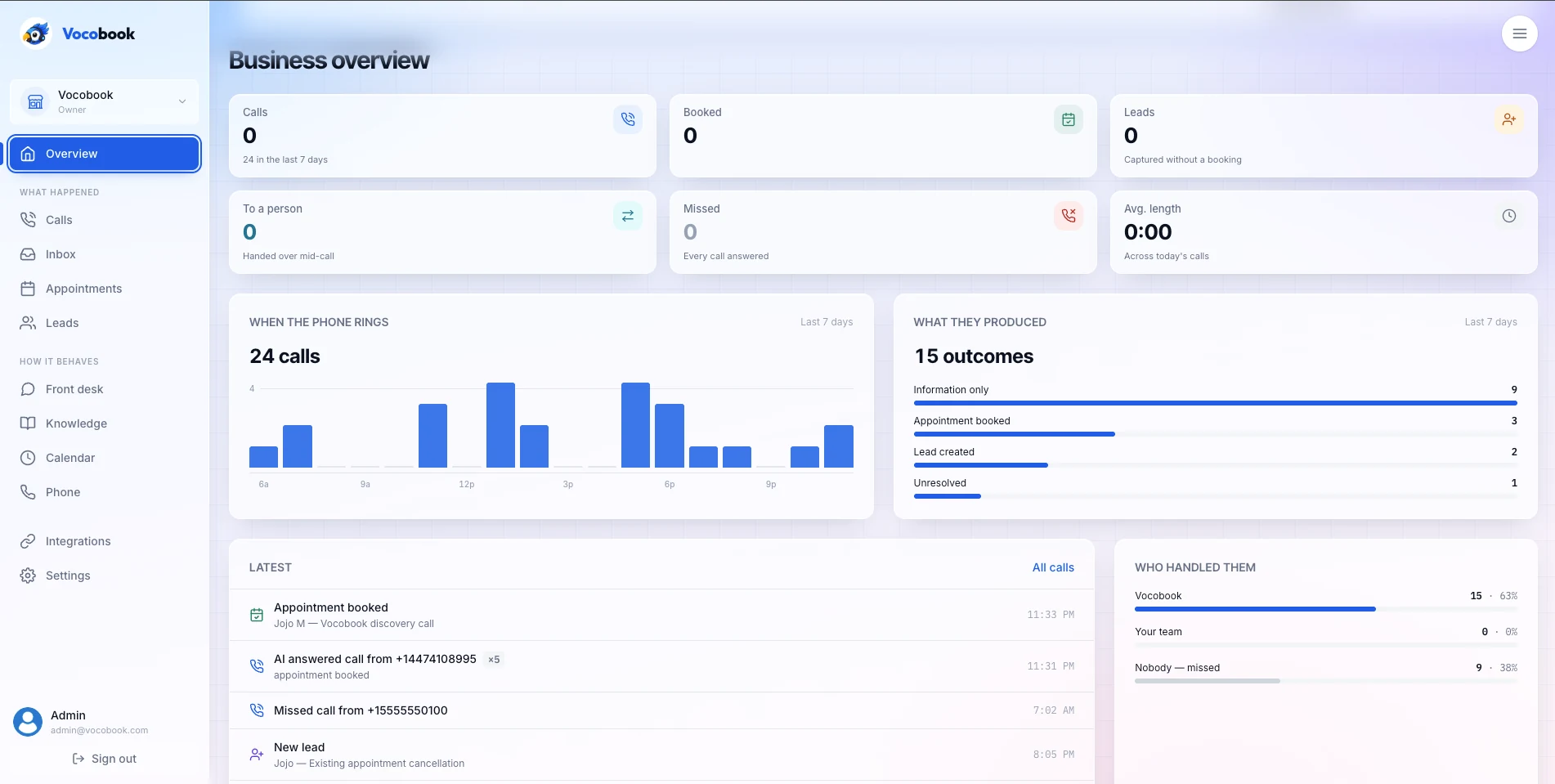Viewport: 1555px width, 784px height.
Task: Click phone icon on AI answered call row
Action: (256, 666)
